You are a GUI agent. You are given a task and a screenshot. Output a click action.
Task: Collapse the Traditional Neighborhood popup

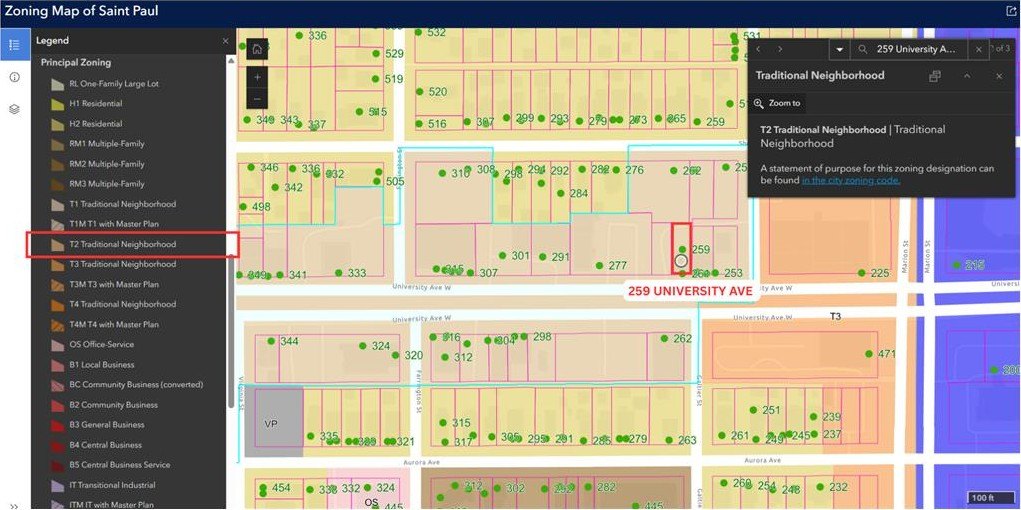[967, 76]
